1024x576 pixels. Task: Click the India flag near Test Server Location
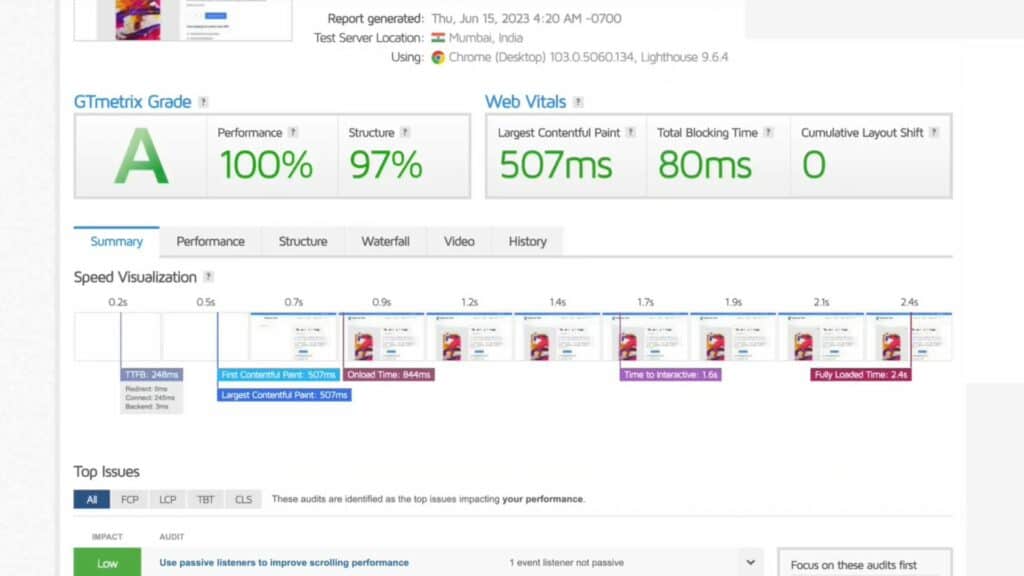440,37
